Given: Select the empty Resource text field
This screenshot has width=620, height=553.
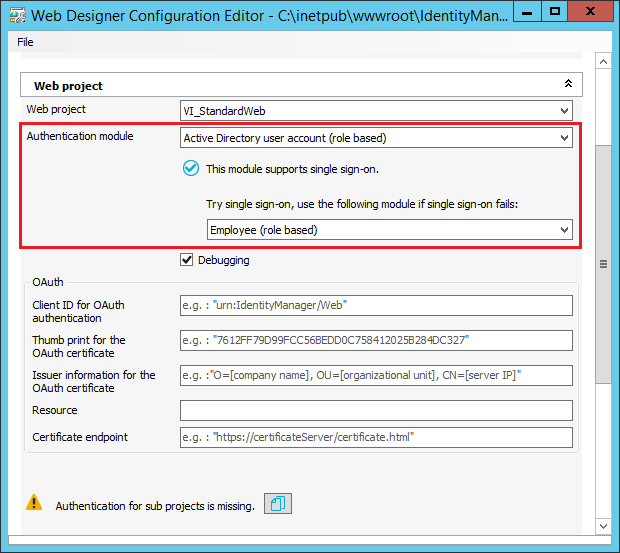Looking at the screenshot, I should point(376,410).
